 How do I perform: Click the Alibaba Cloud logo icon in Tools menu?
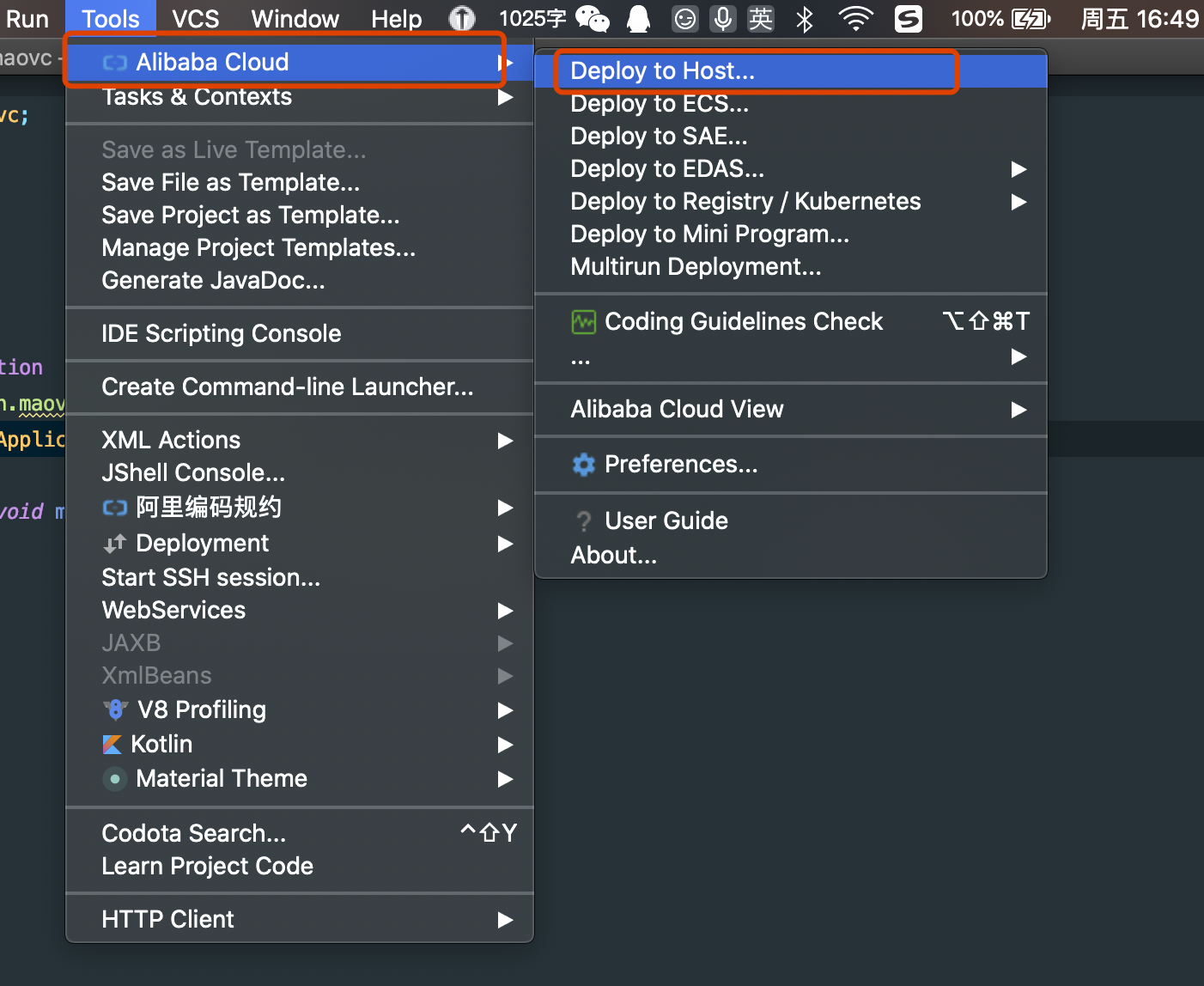(115, 63)
